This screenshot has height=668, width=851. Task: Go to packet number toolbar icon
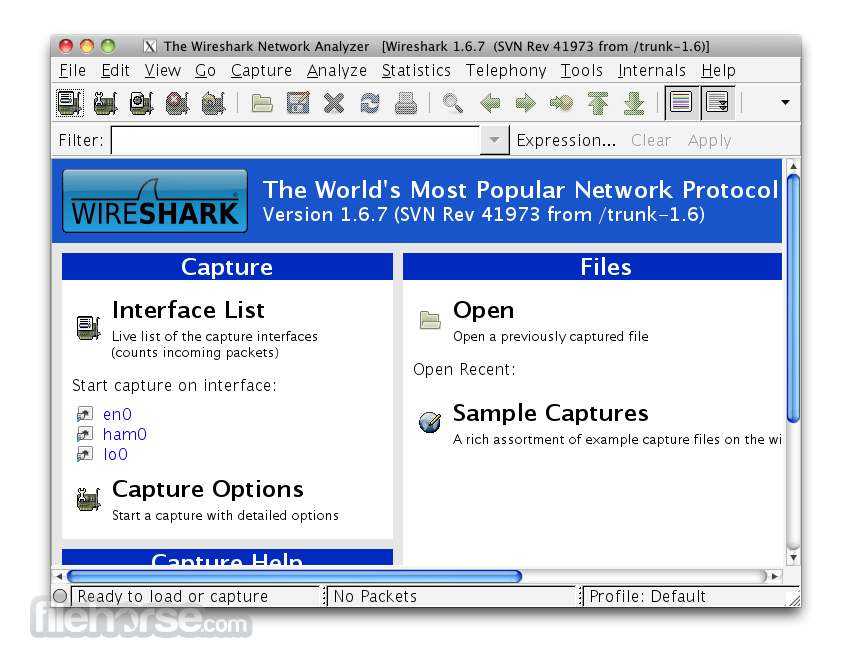coord(561,103)
